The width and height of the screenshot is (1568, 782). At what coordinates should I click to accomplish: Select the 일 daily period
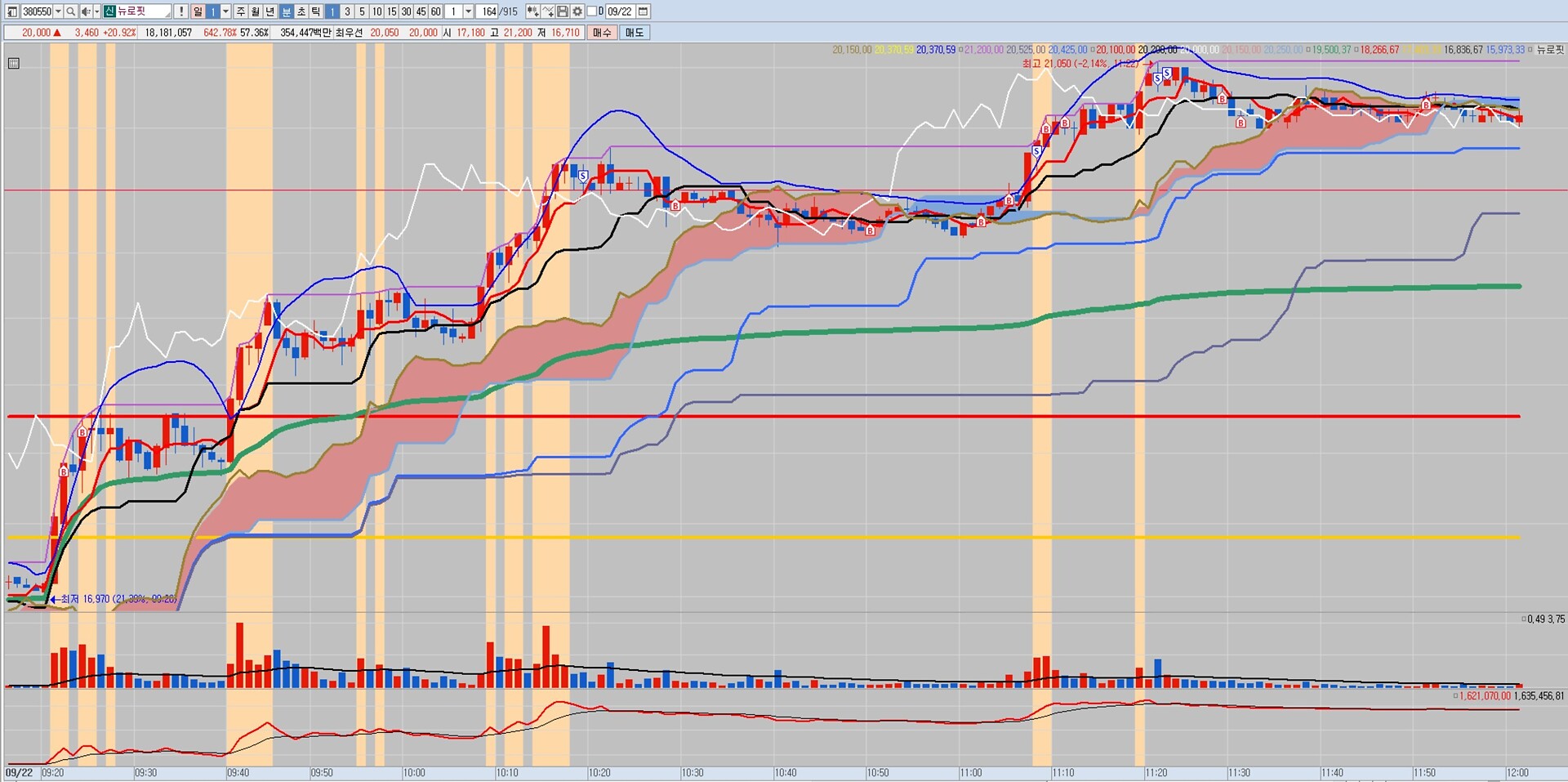point(198,11)
